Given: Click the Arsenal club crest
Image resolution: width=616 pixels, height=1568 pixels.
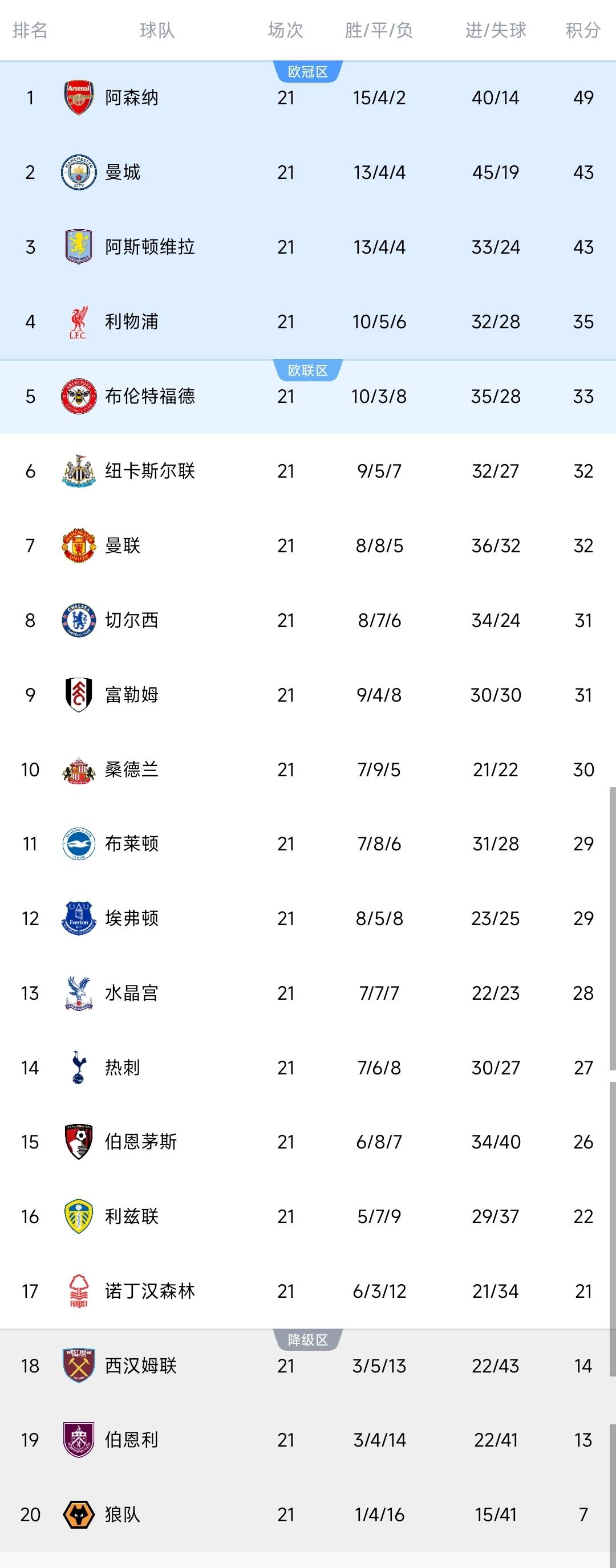Looking at the screenshot, I should pos(79,97).
